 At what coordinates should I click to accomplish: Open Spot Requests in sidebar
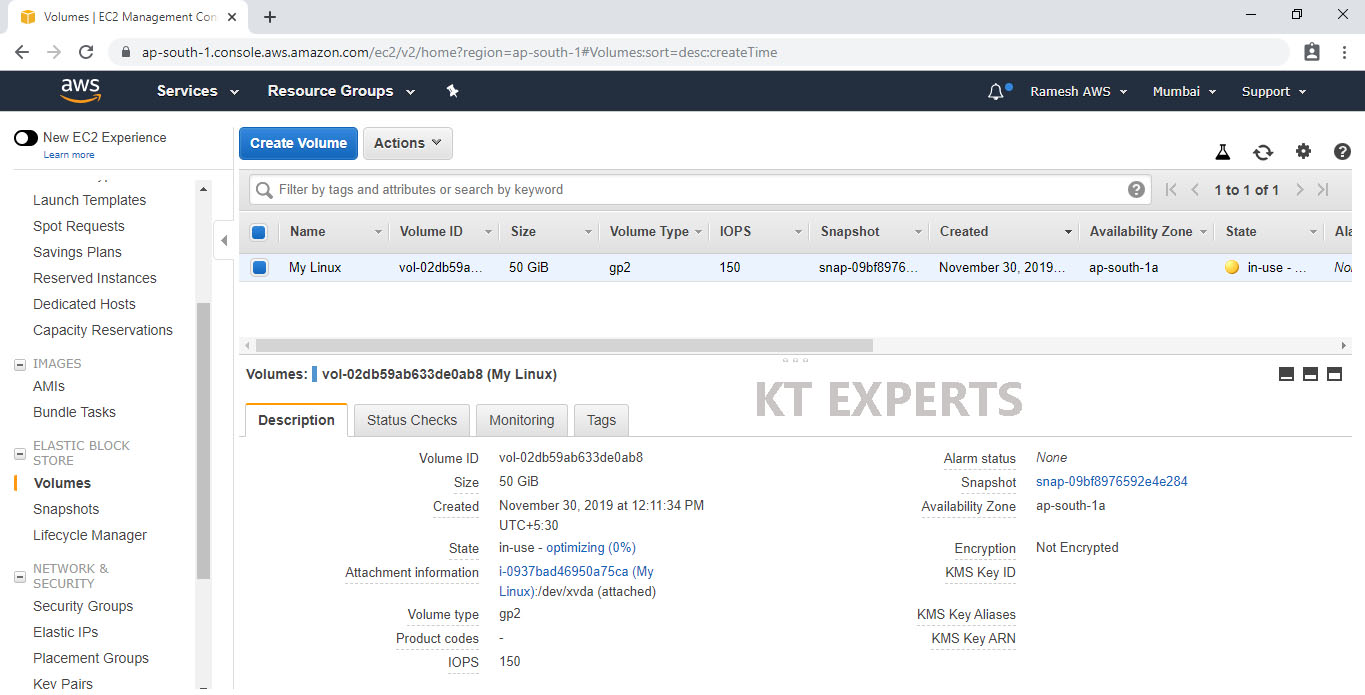(x=79, y=226)
